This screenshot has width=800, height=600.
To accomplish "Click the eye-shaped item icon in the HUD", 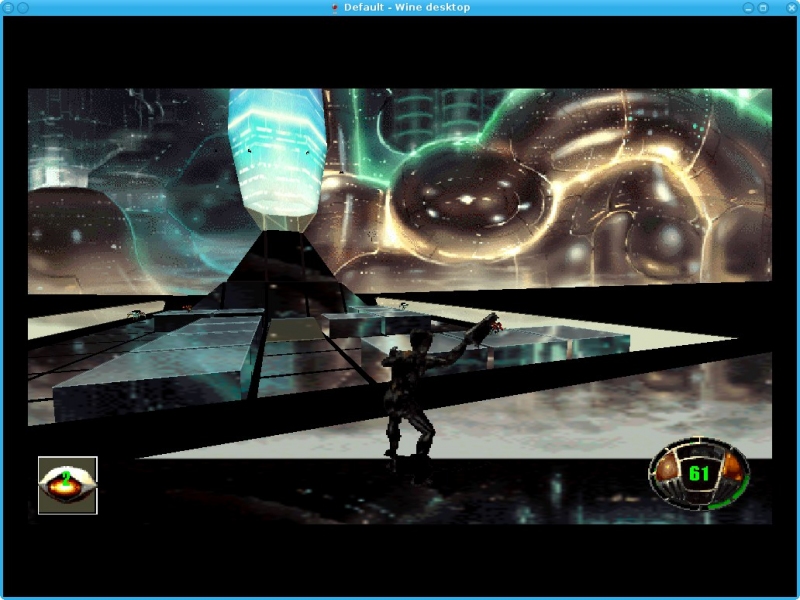I will [67, 485].
